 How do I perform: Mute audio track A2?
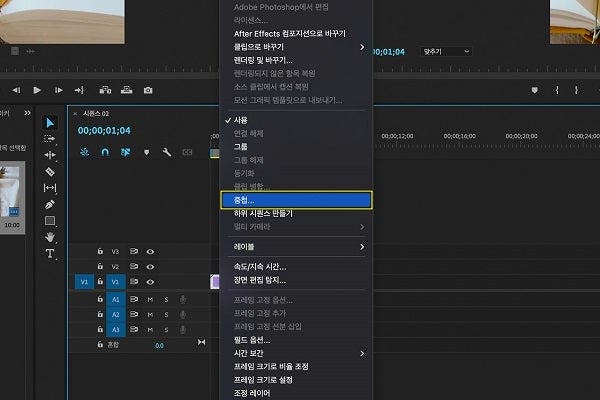[150, 315]
